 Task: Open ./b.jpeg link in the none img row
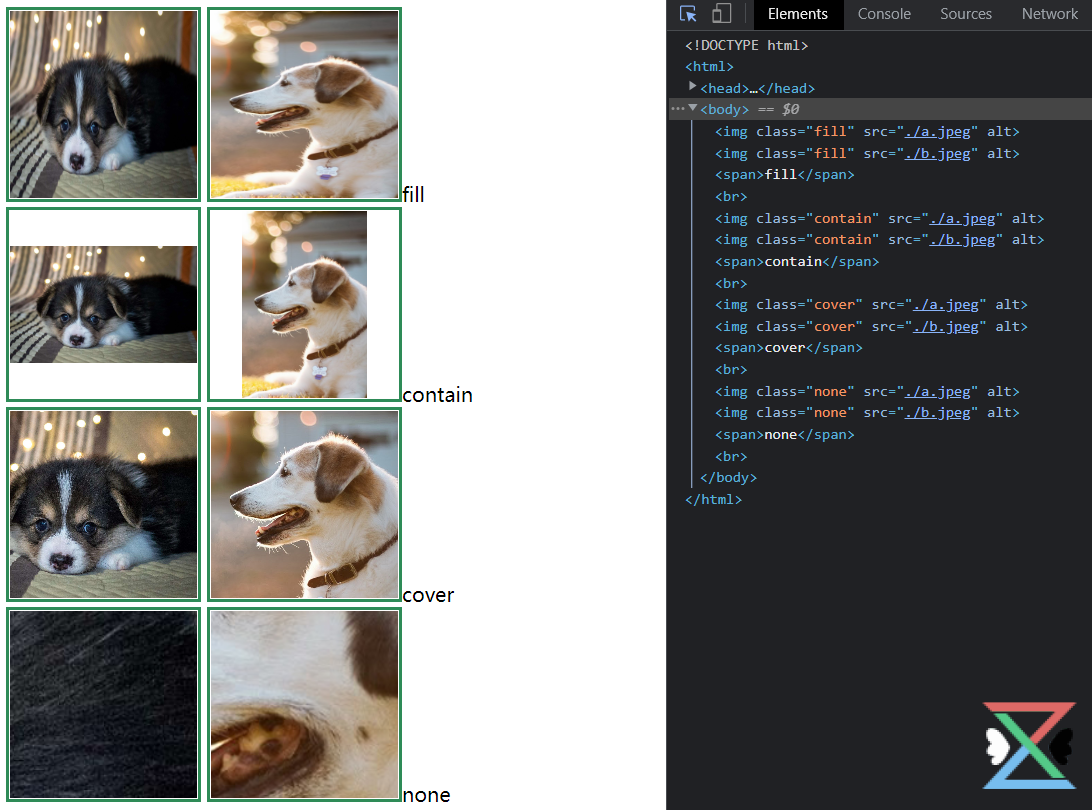click(x=937, y=413)
